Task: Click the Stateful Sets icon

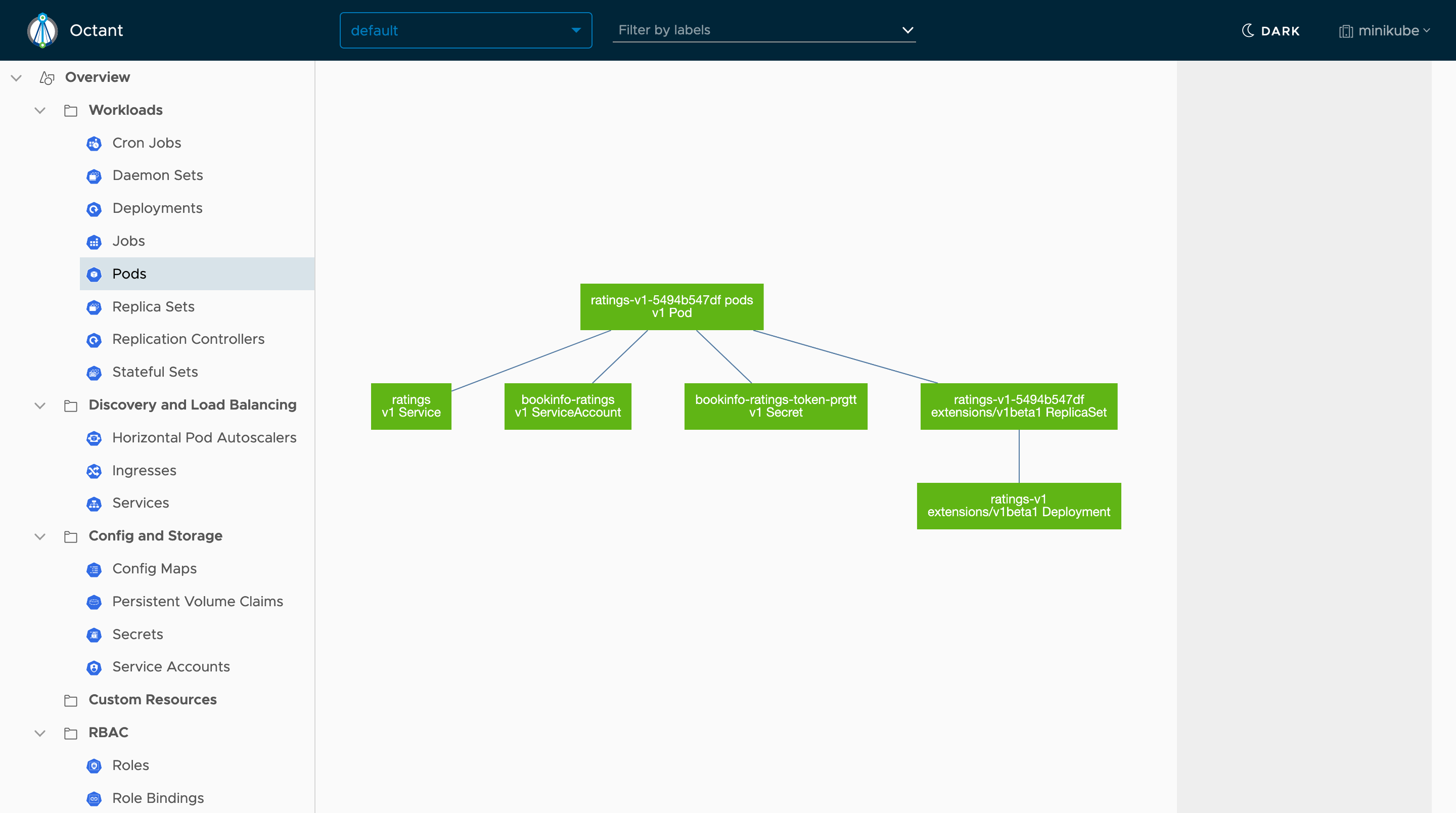Action: (x=94, y=373)
